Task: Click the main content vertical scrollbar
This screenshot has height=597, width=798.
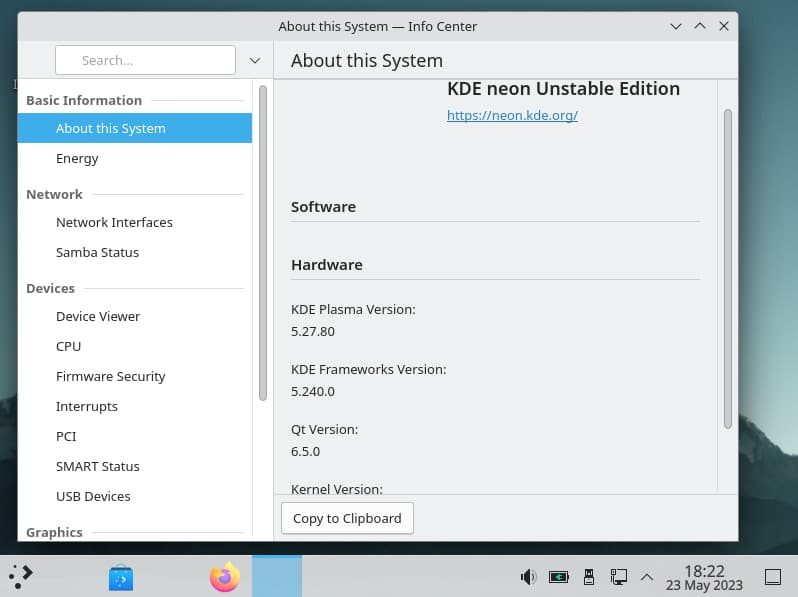Action: coord(728,269)
